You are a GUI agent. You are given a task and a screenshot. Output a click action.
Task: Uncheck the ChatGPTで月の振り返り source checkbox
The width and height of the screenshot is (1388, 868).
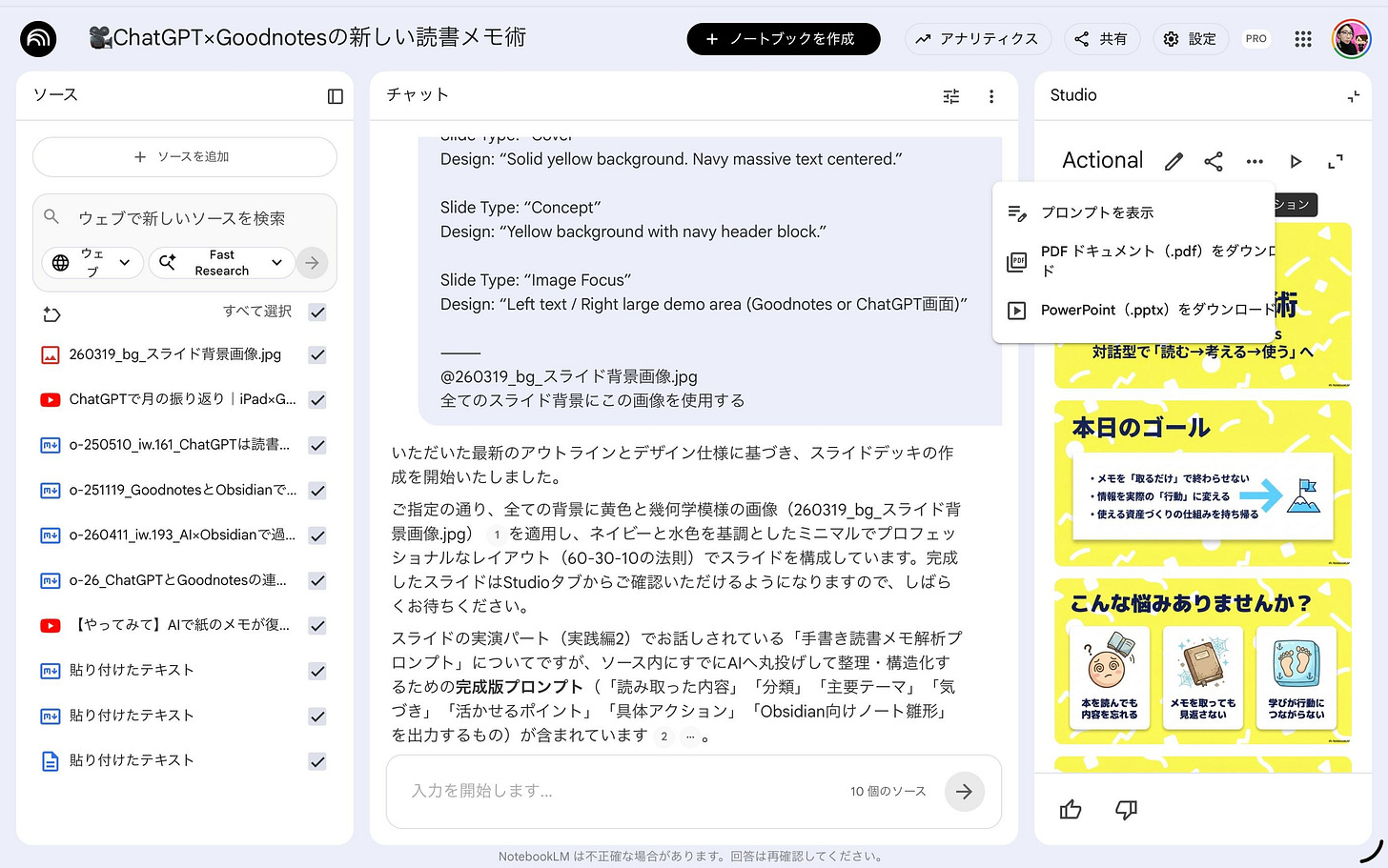pos(317,400)
